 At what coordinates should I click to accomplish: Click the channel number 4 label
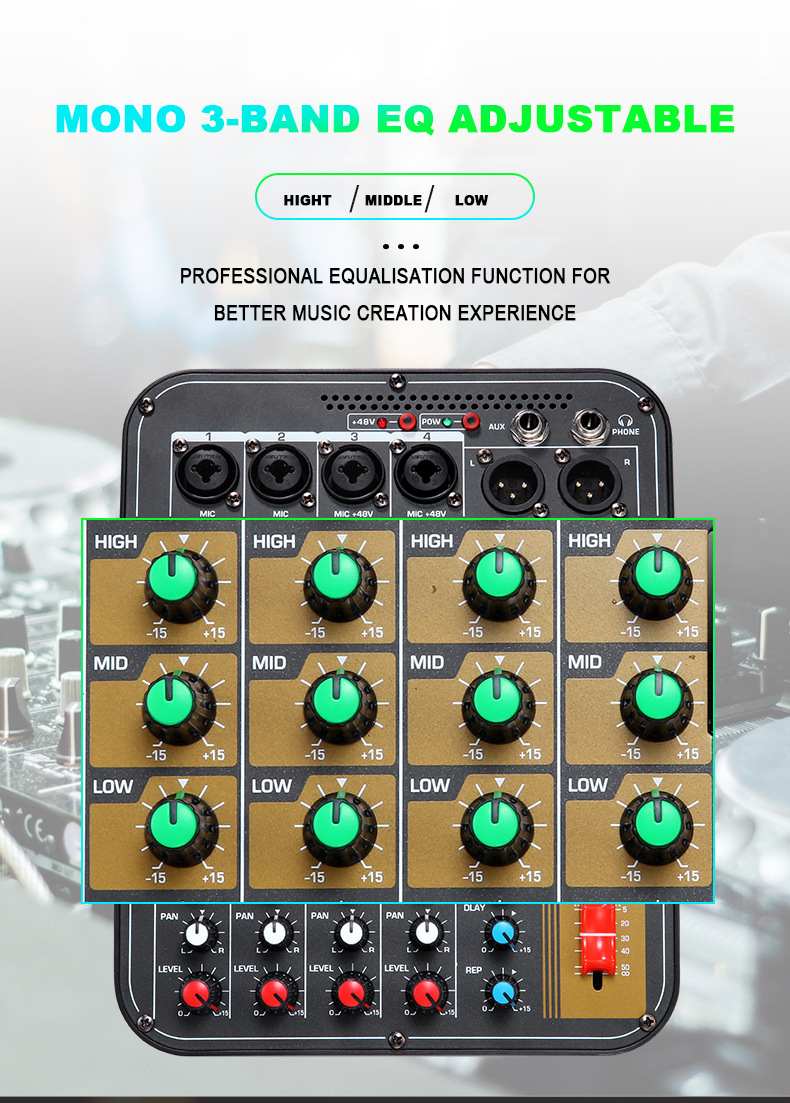(x=426, y=437)
